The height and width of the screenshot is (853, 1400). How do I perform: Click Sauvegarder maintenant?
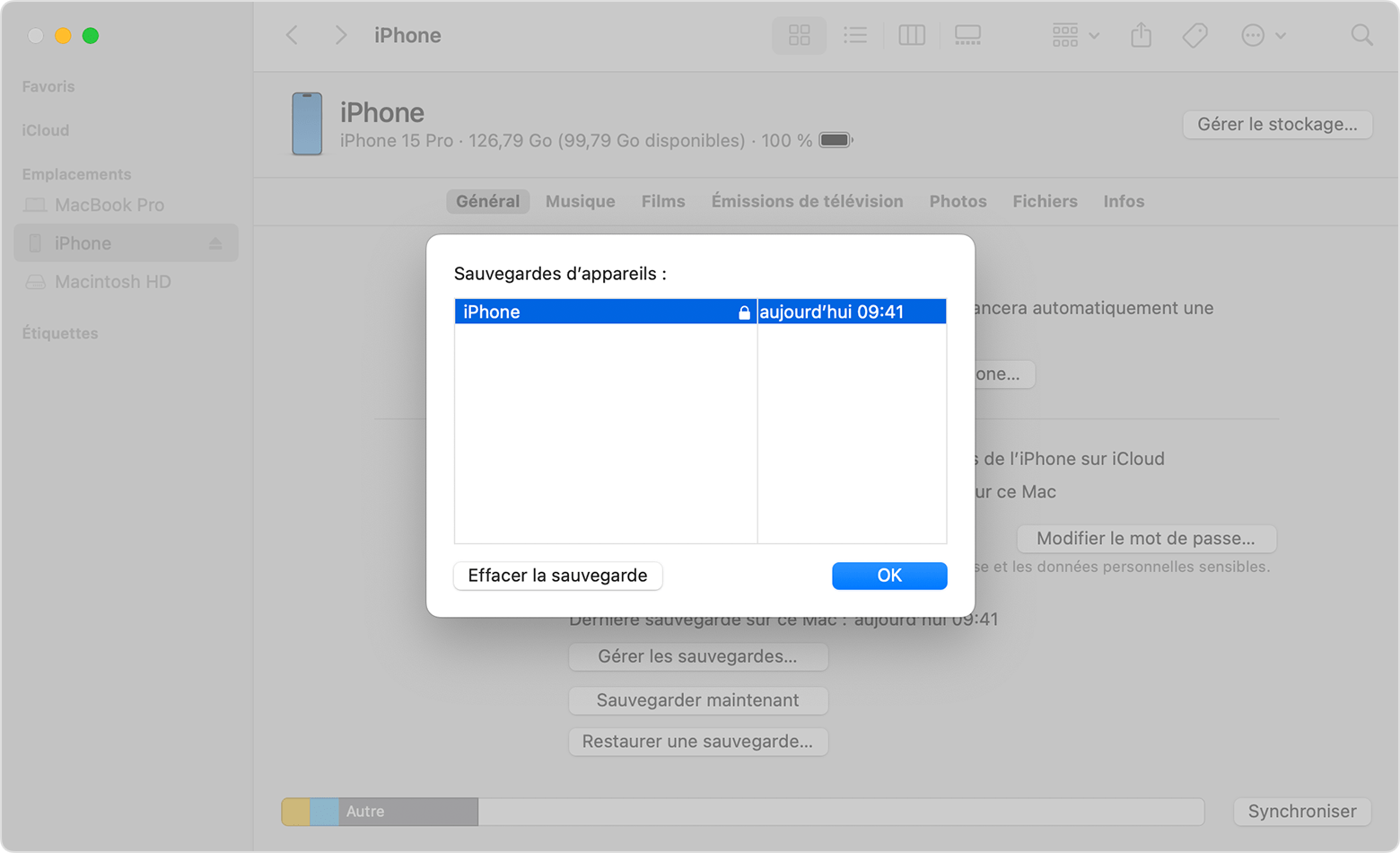click(697, 700)
